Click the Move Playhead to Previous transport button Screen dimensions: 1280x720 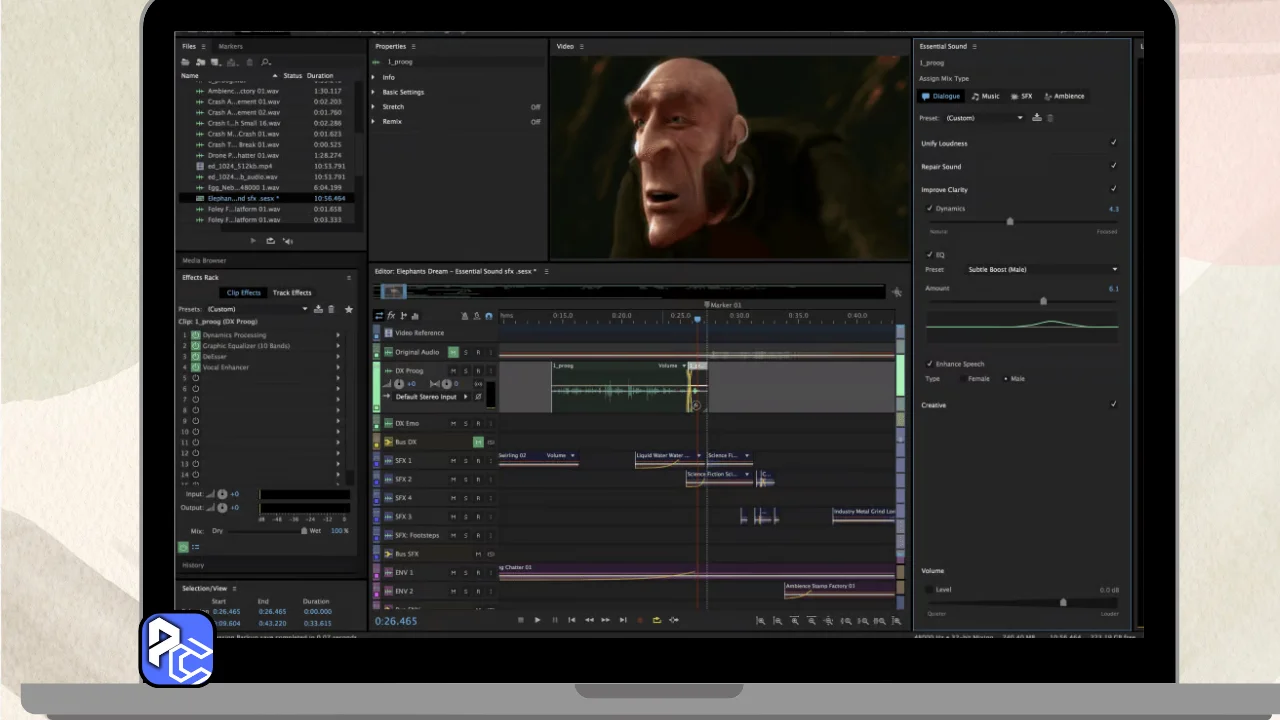(x=572, y=620)
